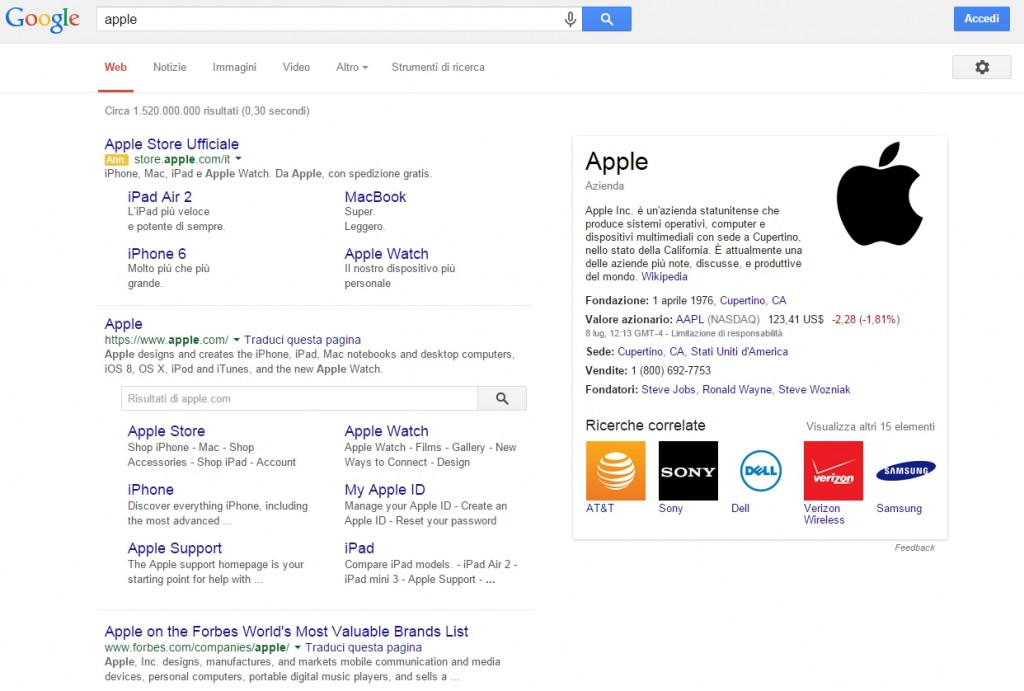Click the blue search magnifier button

[607, 19]
